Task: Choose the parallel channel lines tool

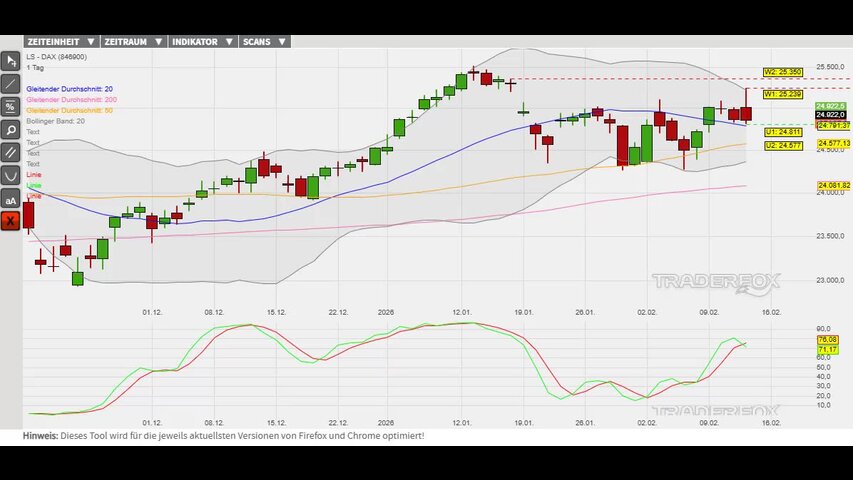Action: pyautogui.click(x=11, y=153)
